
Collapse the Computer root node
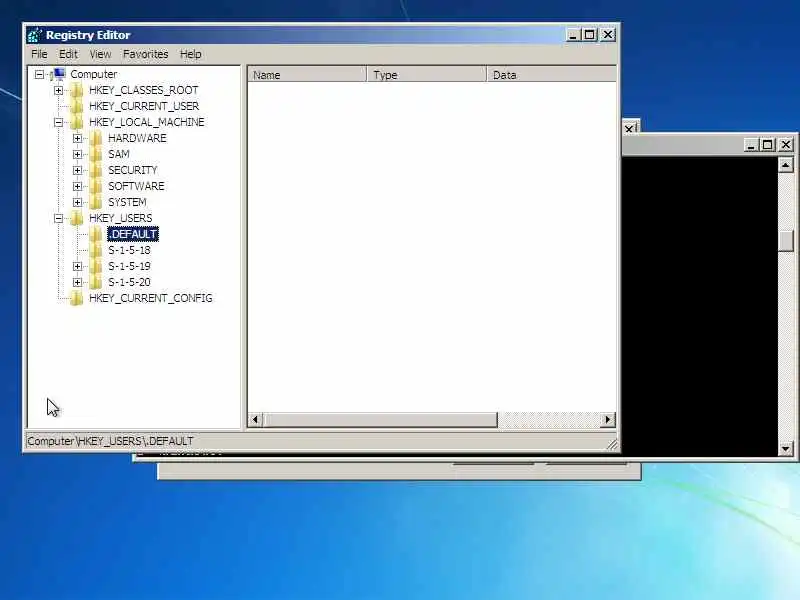pyautogui.click(x=39, y=74)
